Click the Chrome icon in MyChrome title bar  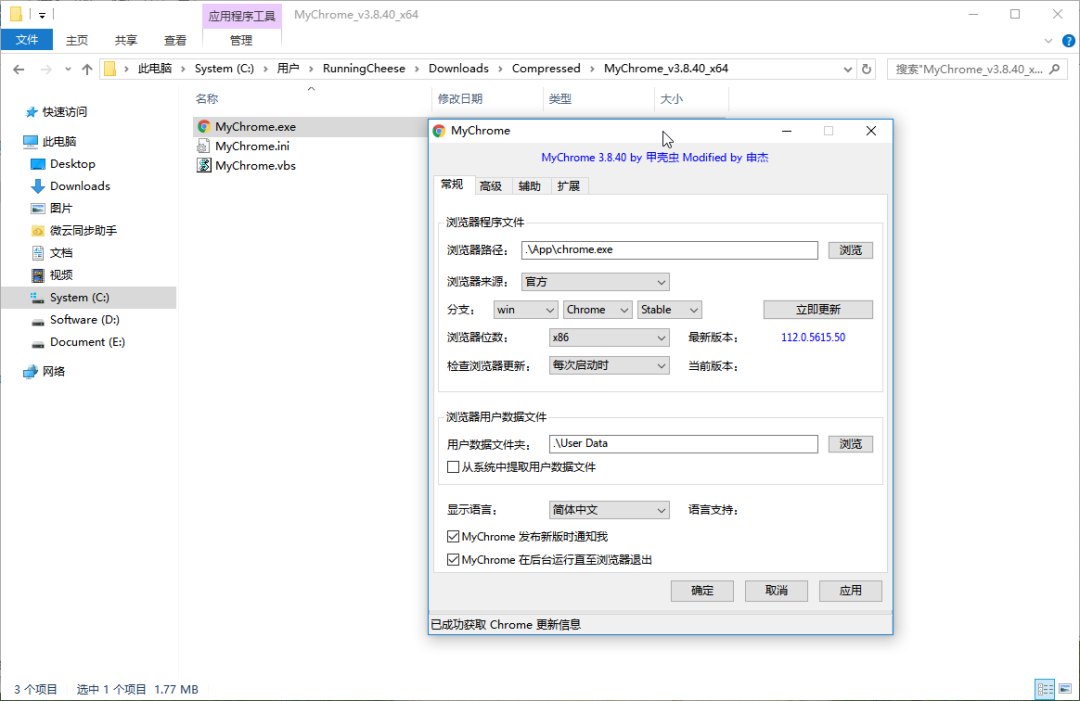click(x=439, y=131)
